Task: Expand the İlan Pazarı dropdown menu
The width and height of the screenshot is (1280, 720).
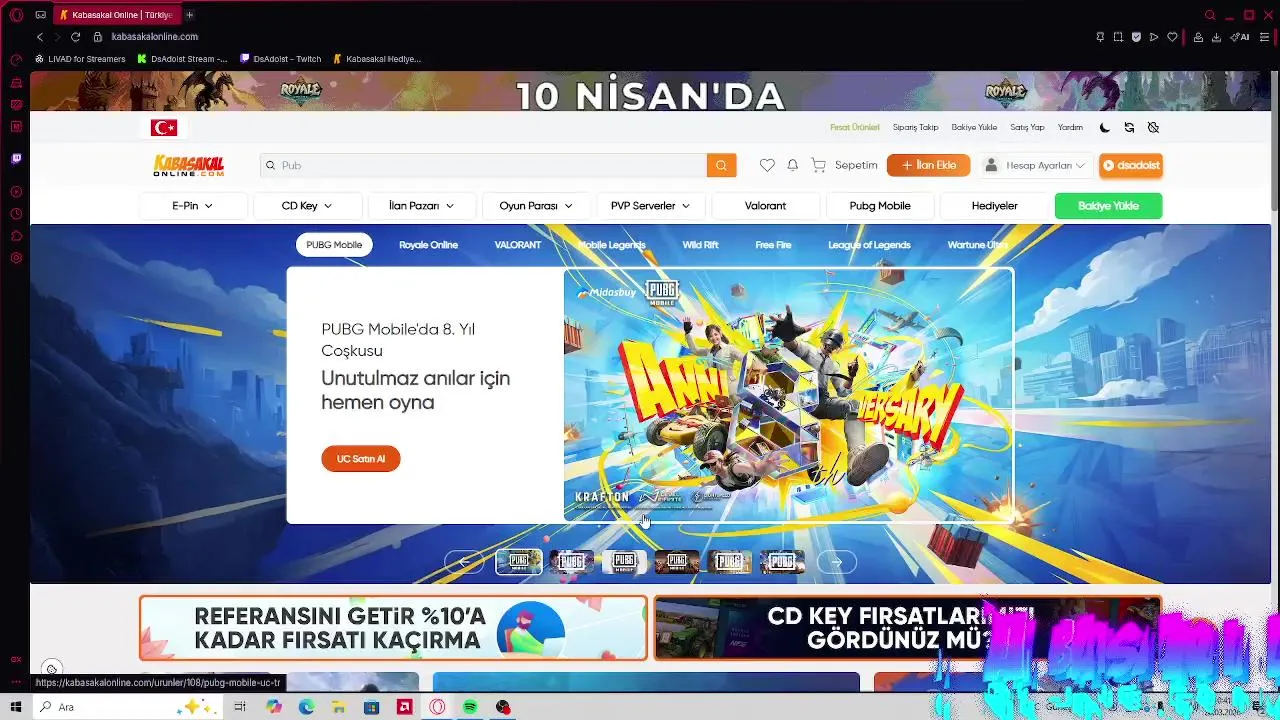Action: (x=422, y=205)
